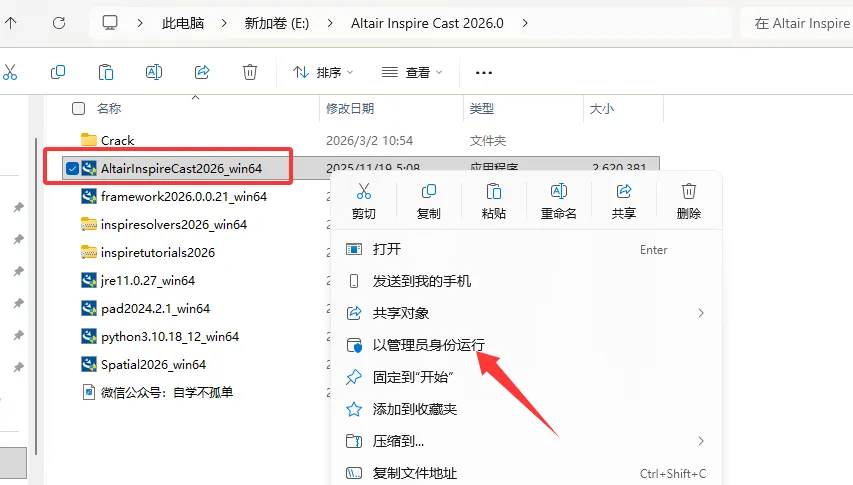Click 粘贴 in the context menu
The image size is (853, 485).
493,201
